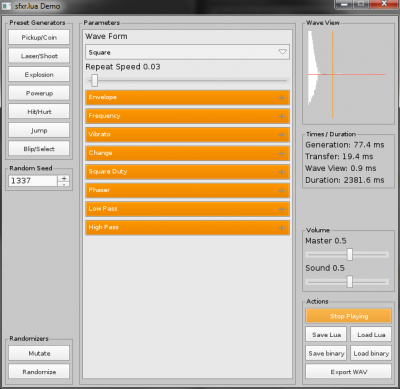This screenshot has height=389, width=400.
Task: Click the Load Lua button
Action: pos(371,335)
